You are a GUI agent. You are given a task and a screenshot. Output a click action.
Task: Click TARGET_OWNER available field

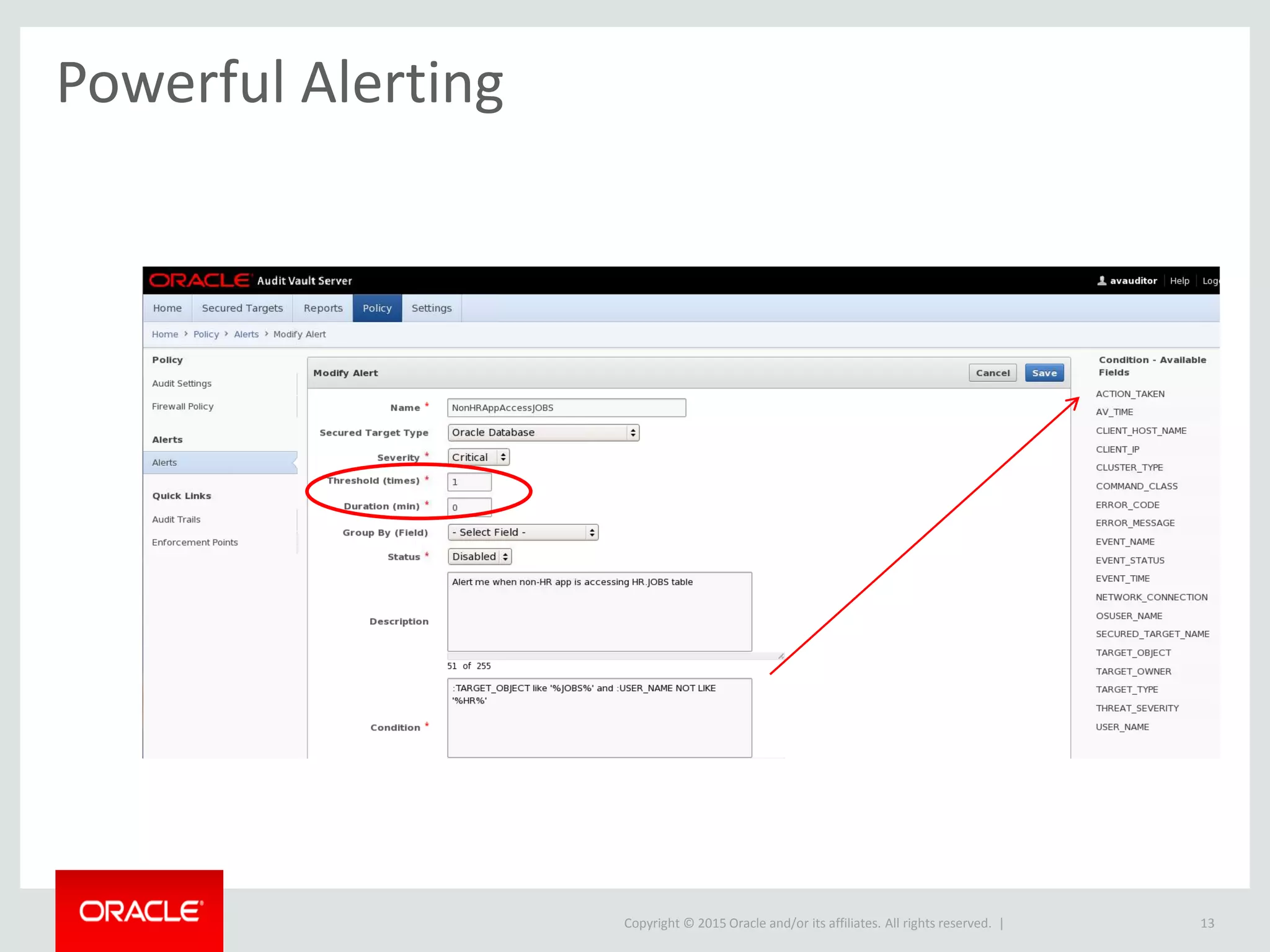pyautogui.click(x=1133, y=671)
